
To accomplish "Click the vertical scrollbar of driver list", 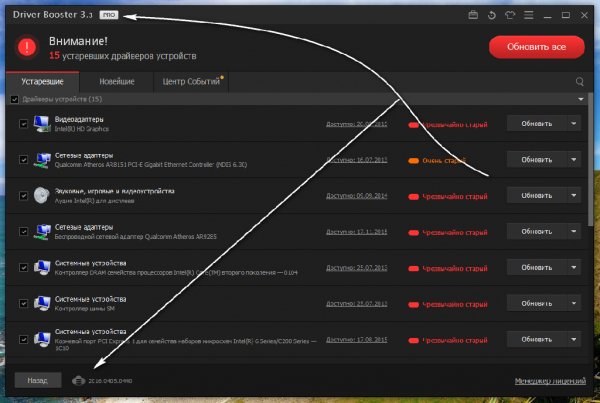I will pos(591,159).
